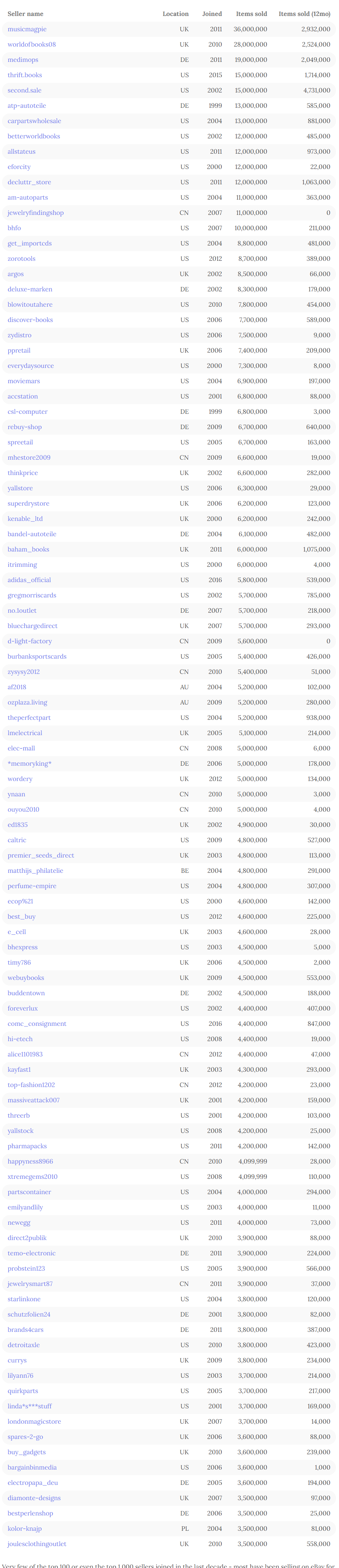Viewport: 339px width, 1568px height.
Task: Click the medimops seller name
Action: click(x=23, y=60)
